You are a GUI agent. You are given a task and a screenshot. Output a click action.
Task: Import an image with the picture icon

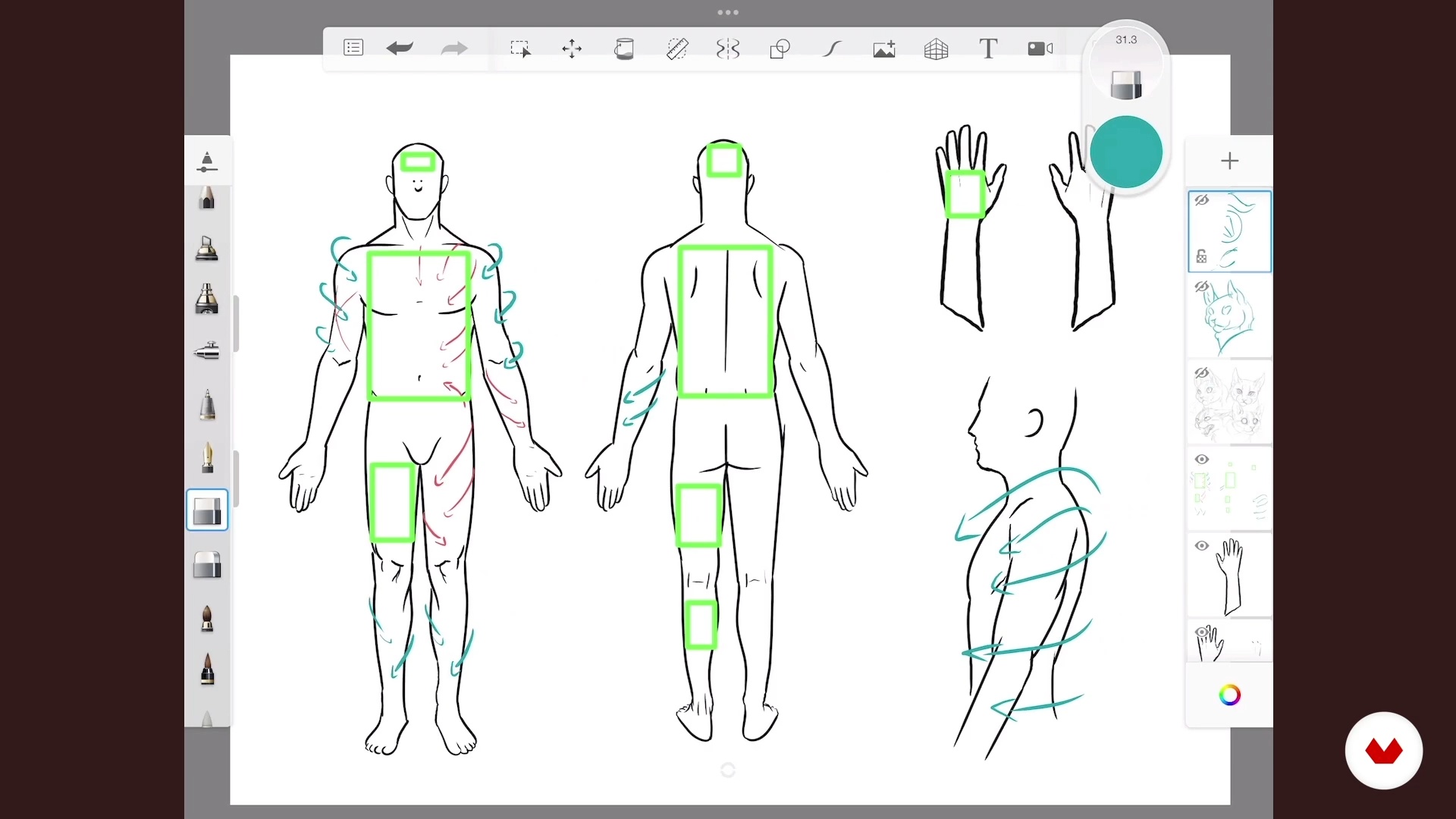pos(884,49)
